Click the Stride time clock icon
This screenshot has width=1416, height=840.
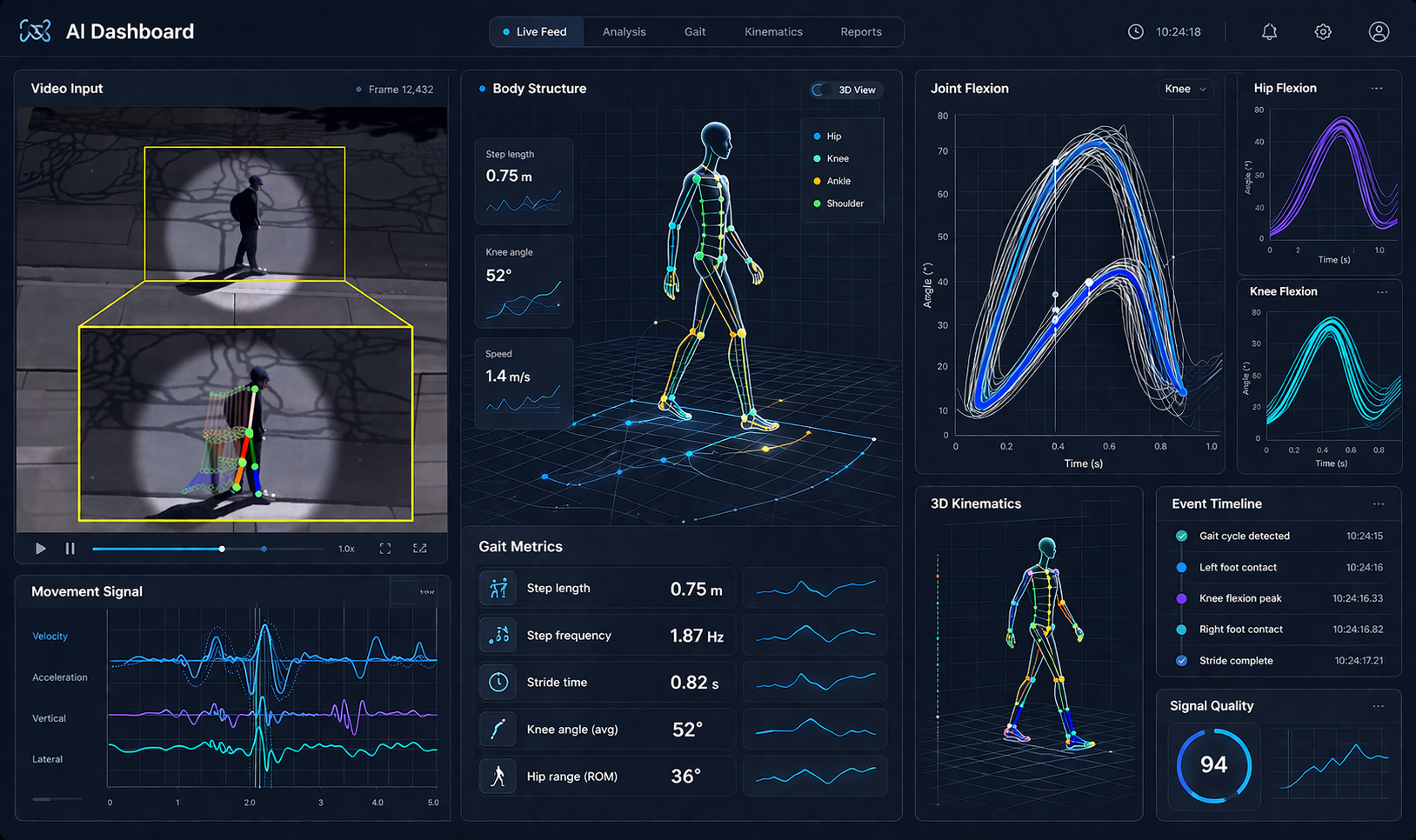coord(498,683)
